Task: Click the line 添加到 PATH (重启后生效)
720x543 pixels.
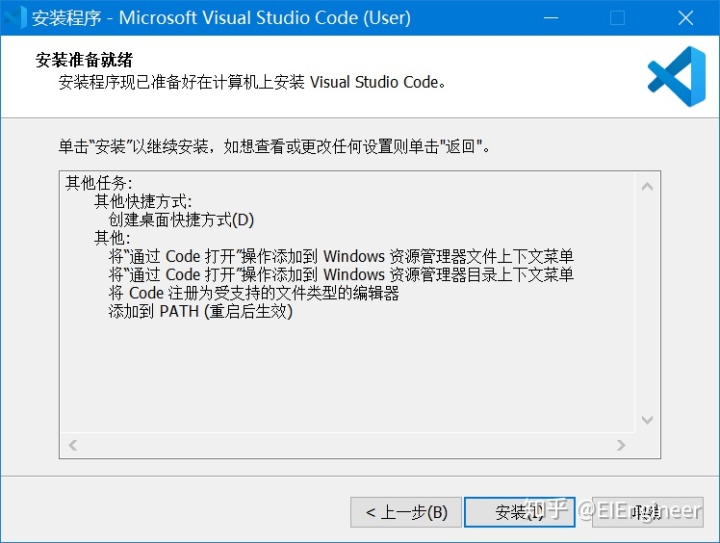Action: pos(201,311)
